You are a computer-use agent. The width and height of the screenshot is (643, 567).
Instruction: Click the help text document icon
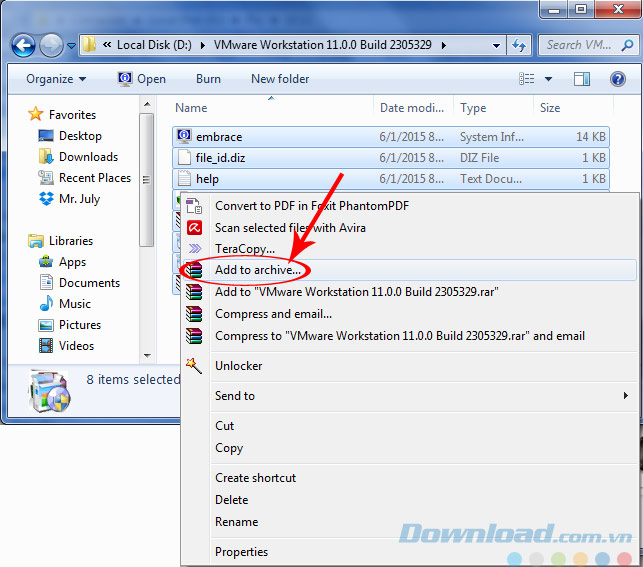(184, 178)
